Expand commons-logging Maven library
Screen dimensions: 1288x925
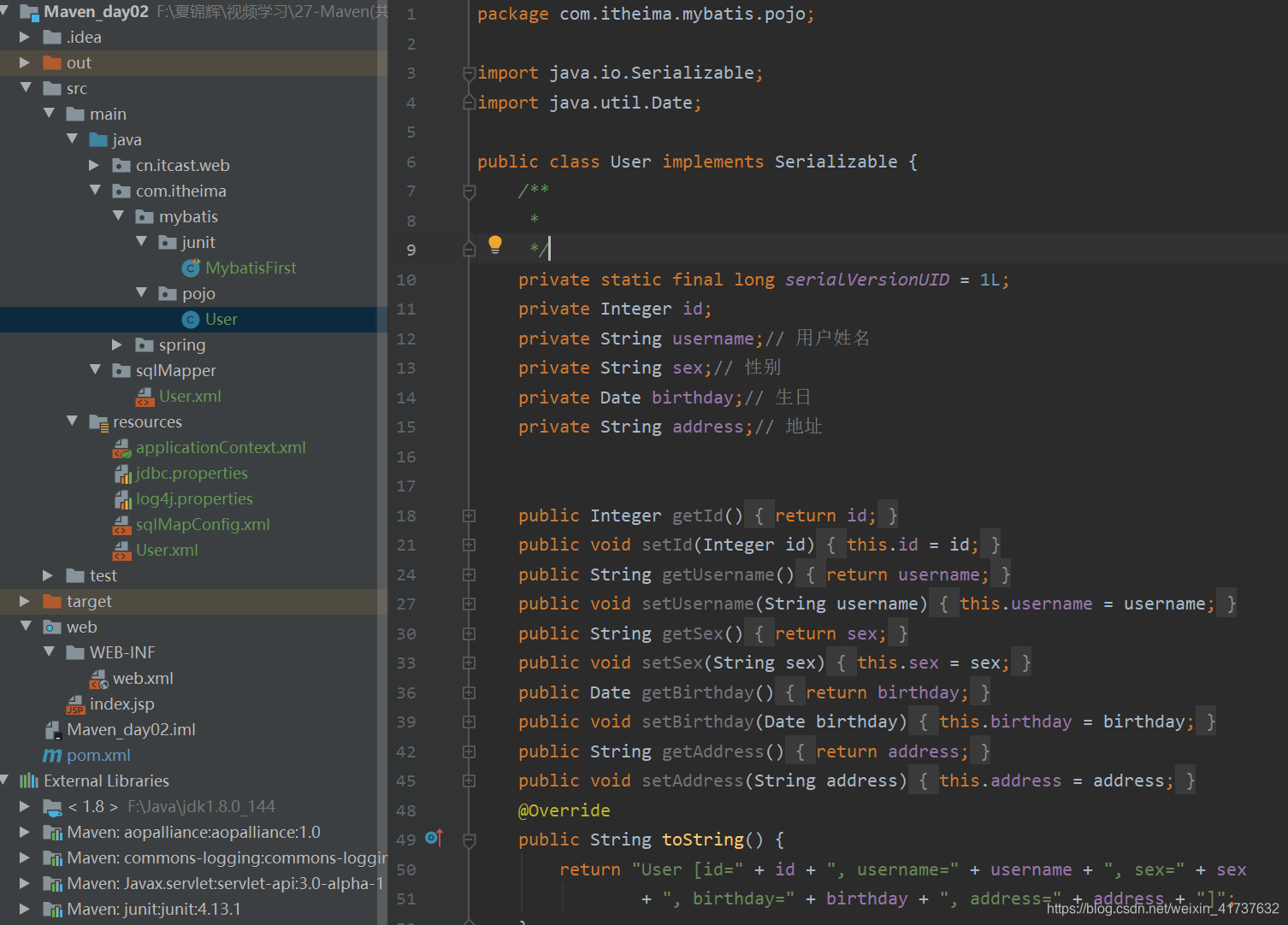(x=25, y=857)
